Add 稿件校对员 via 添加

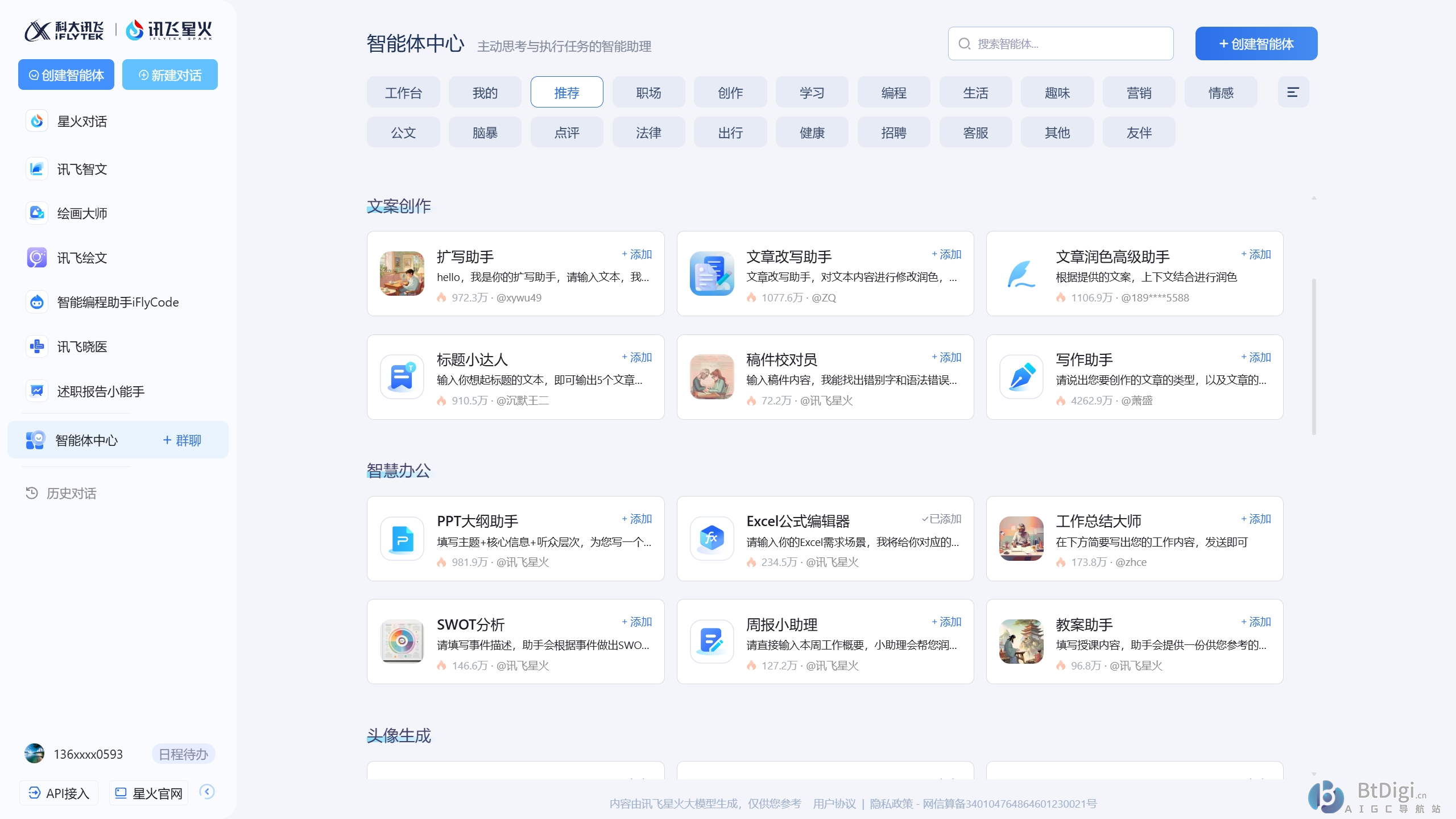tap(946, 357)
